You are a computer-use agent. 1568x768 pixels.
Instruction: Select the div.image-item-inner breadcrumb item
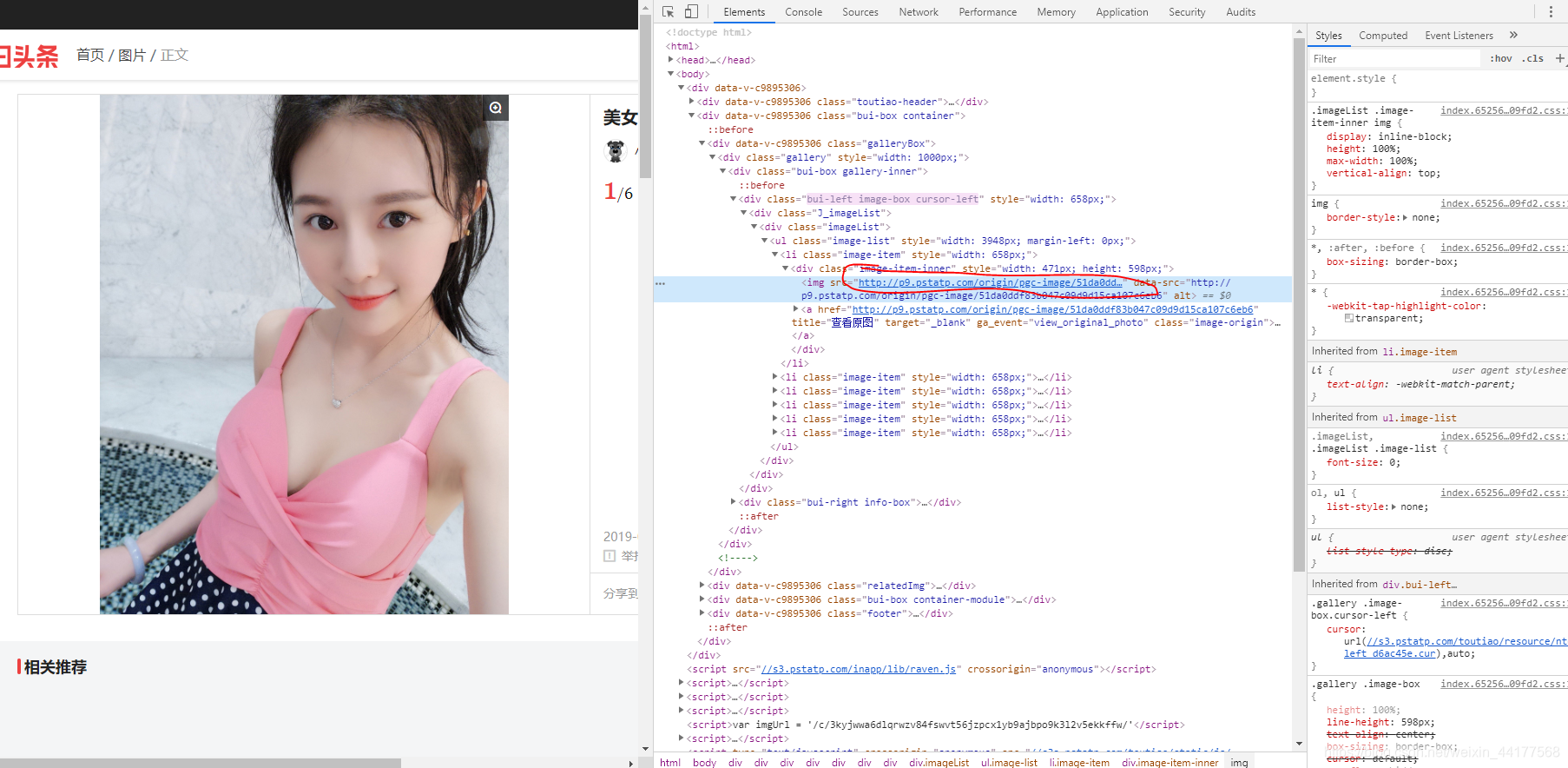click(1169, 763)
